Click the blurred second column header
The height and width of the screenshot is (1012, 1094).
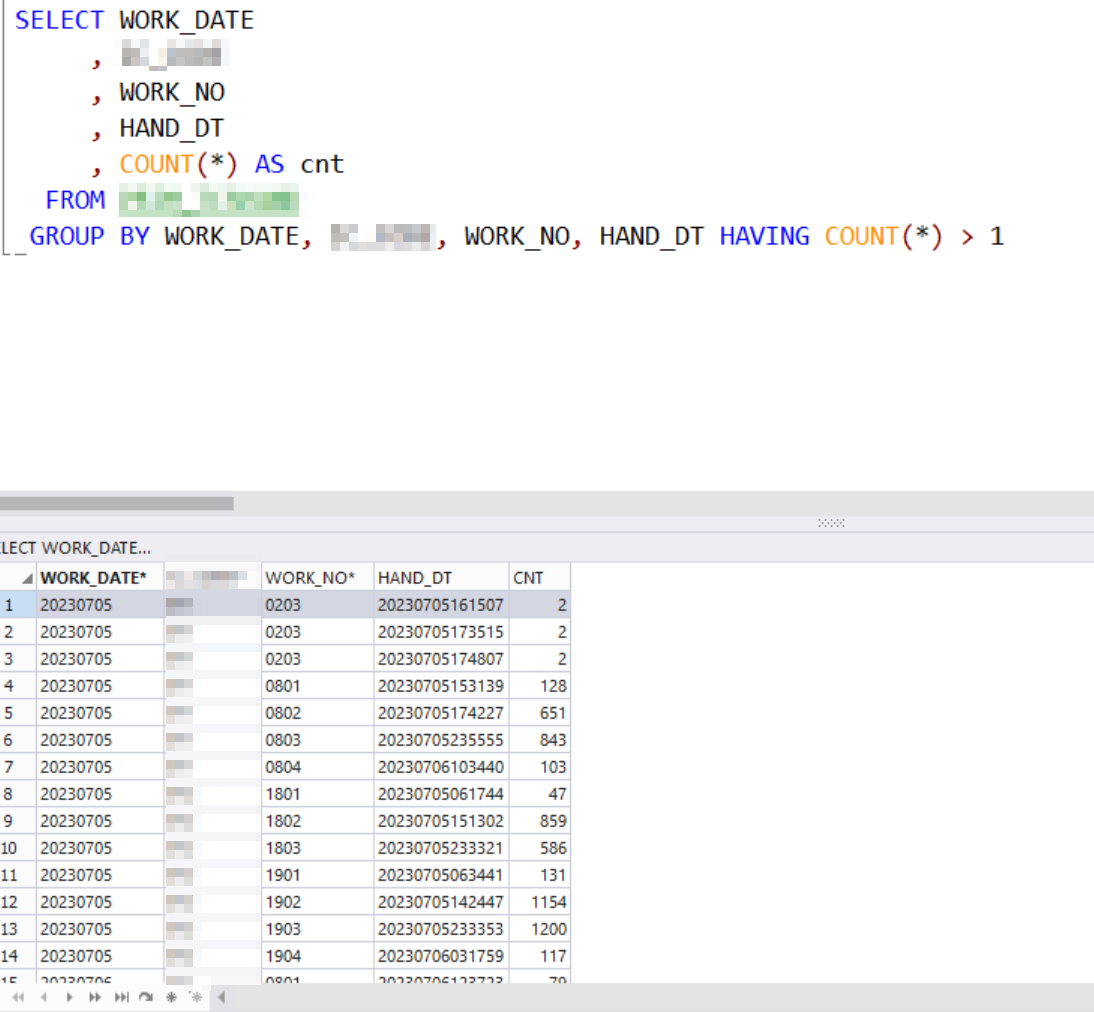(x=212, y=578)
